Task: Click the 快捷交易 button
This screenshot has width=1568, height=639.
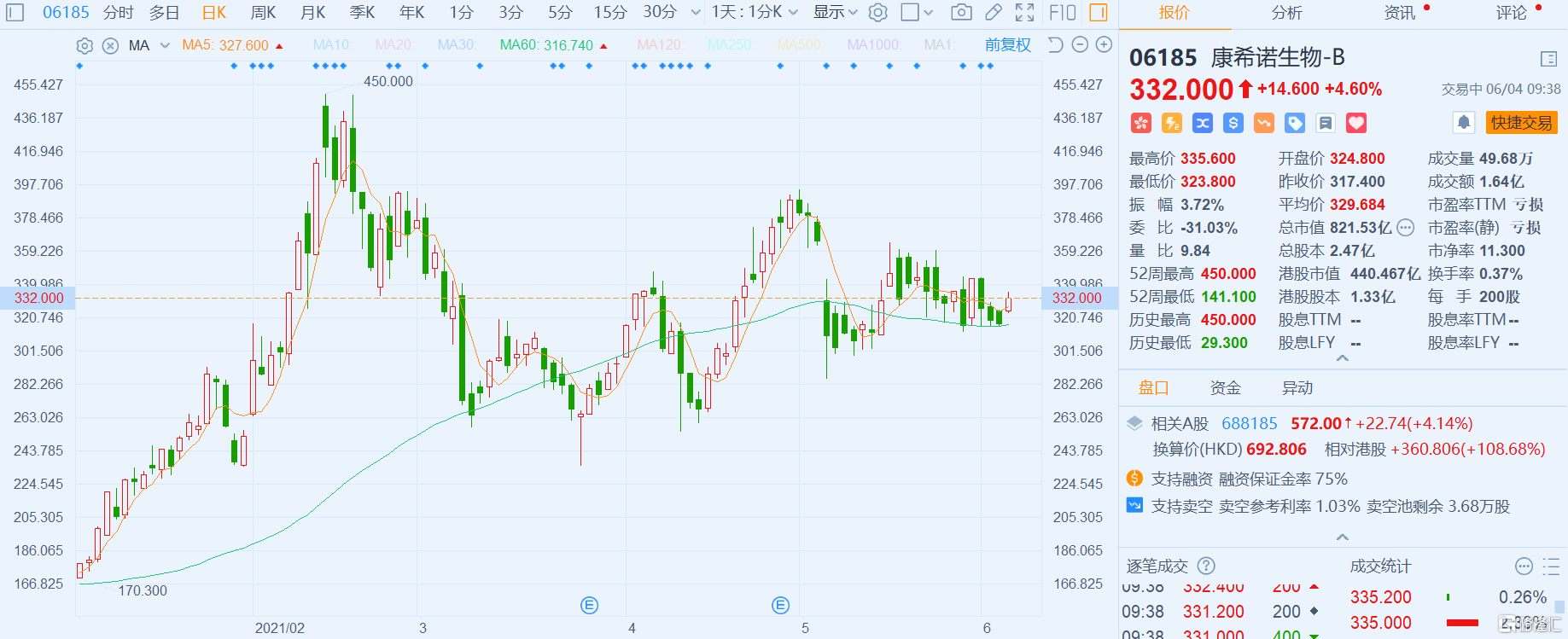Action: pos(1521,123)
